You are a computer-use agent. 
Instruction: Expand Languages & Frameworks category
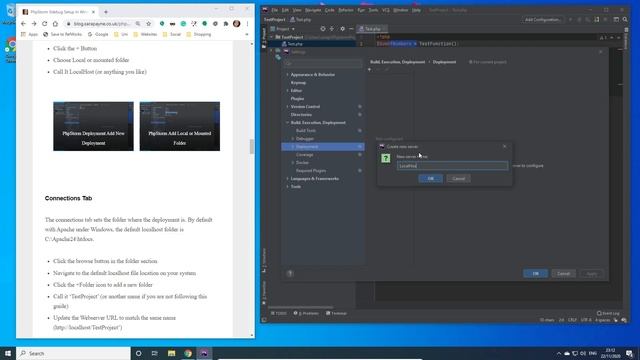(287, 178)
